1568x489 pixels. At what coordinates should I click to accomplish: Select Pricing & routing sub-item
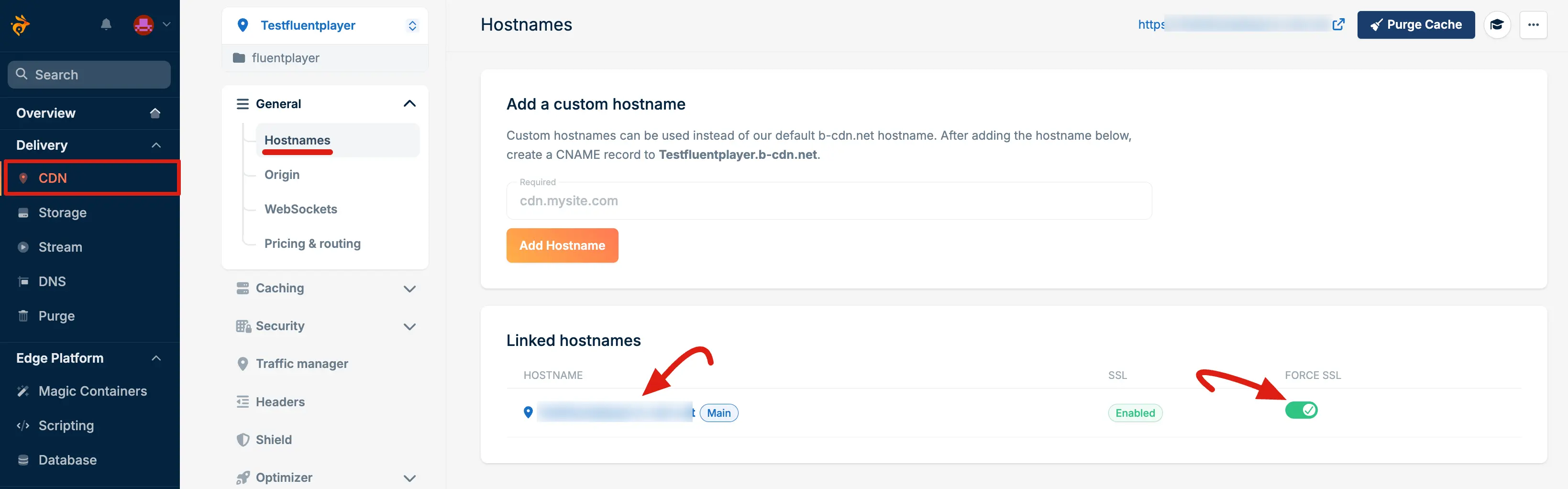[312, 244]
